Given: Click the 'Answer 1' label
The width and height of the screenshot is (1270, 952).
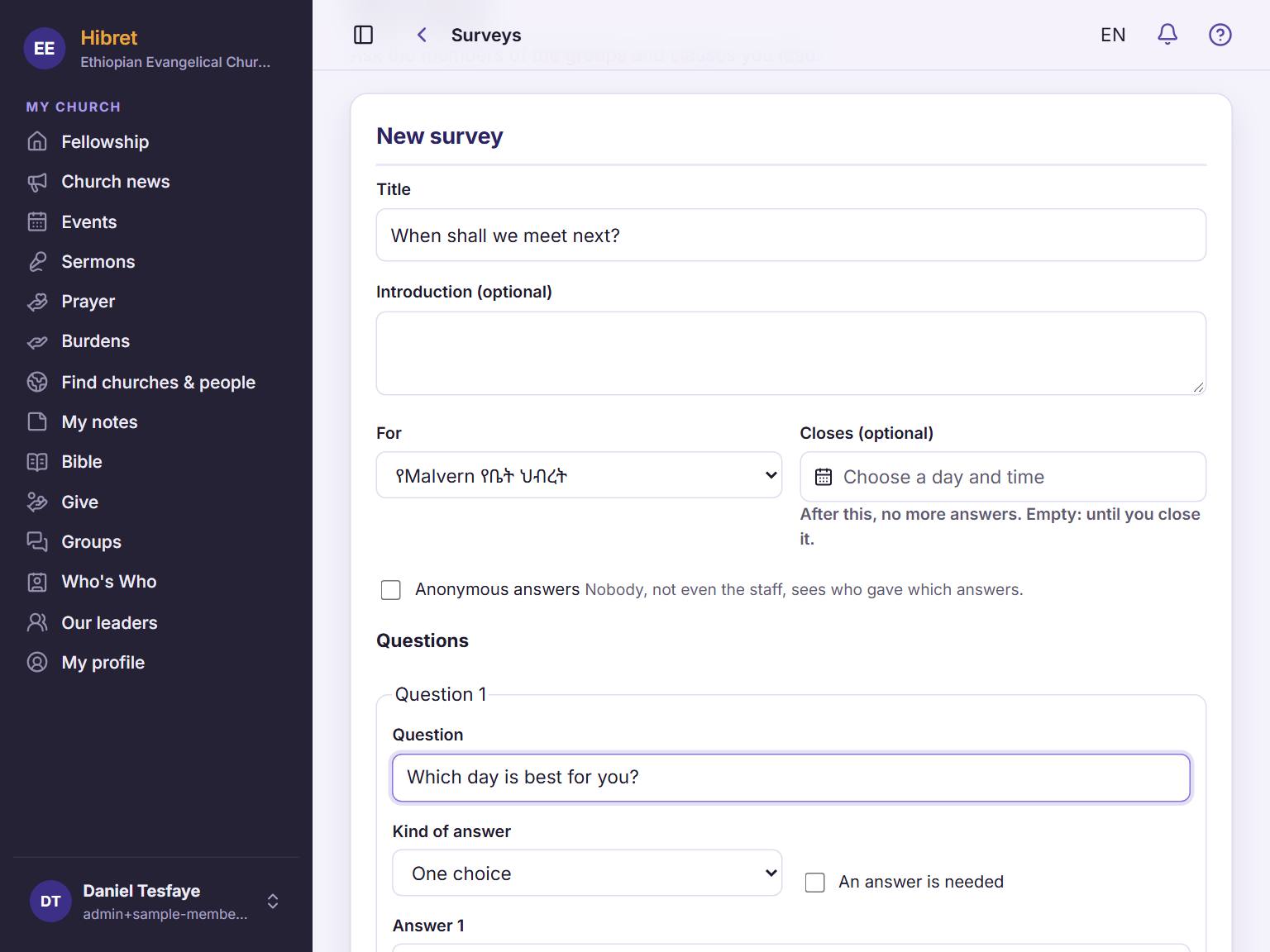Looking at the screenshot, I should pos(428,926).
